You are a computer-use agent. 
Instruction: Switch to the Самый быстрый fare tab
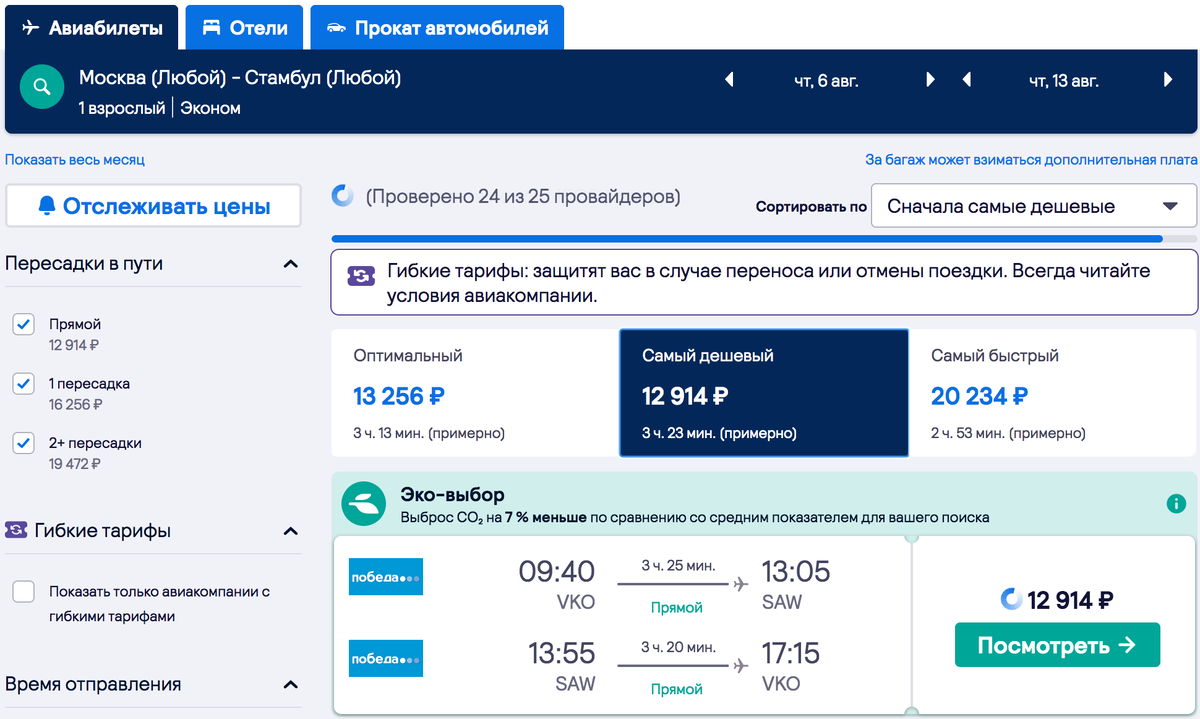click(x=1053, y=395)
